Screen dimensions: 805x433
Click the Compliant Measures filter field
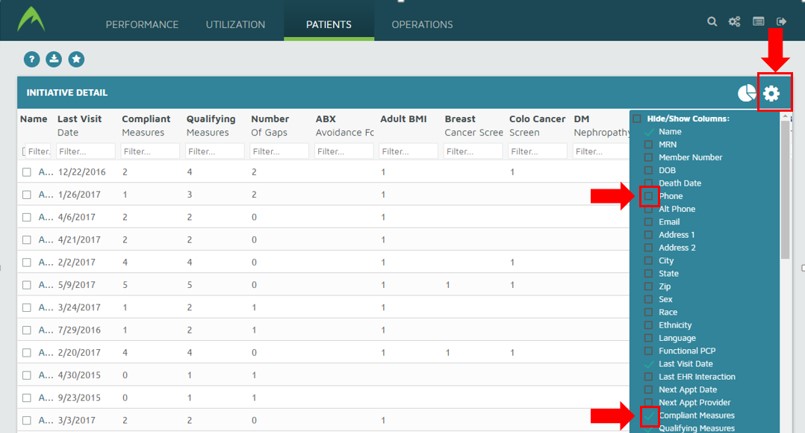tap(151, 151)
